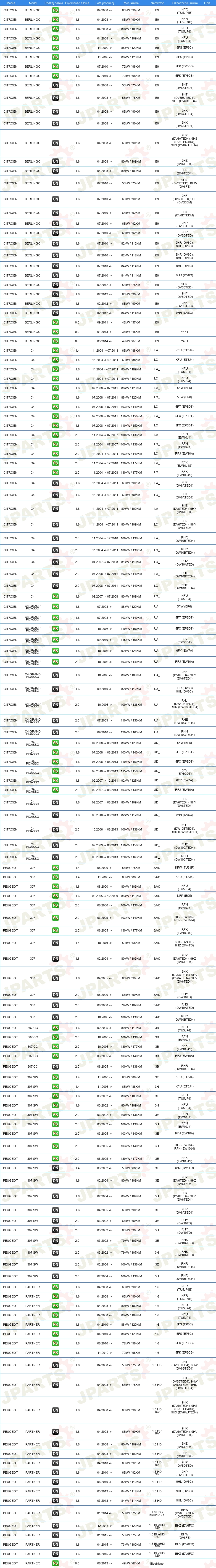The height and width of the screenshot is (1568, 216).
Task: Select date 02.2007 -> 12.2011 in C4 Picasso 6FY row
Action: 104,780
